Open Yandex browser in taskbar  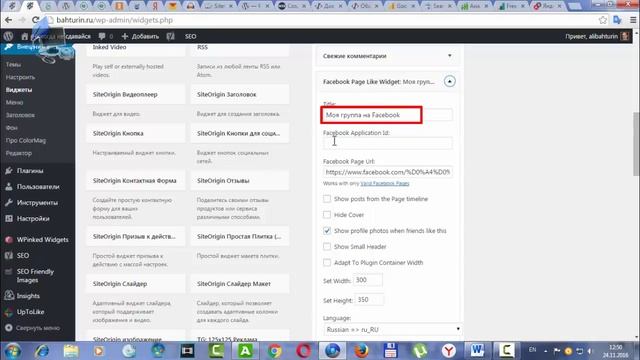[449, 351]
